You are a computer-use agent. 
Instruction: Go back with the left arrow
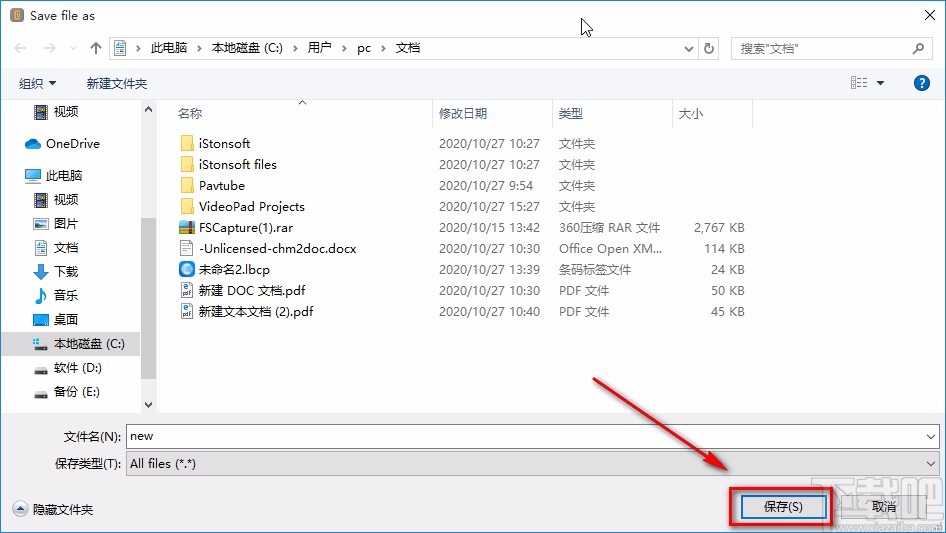point(20,48)
